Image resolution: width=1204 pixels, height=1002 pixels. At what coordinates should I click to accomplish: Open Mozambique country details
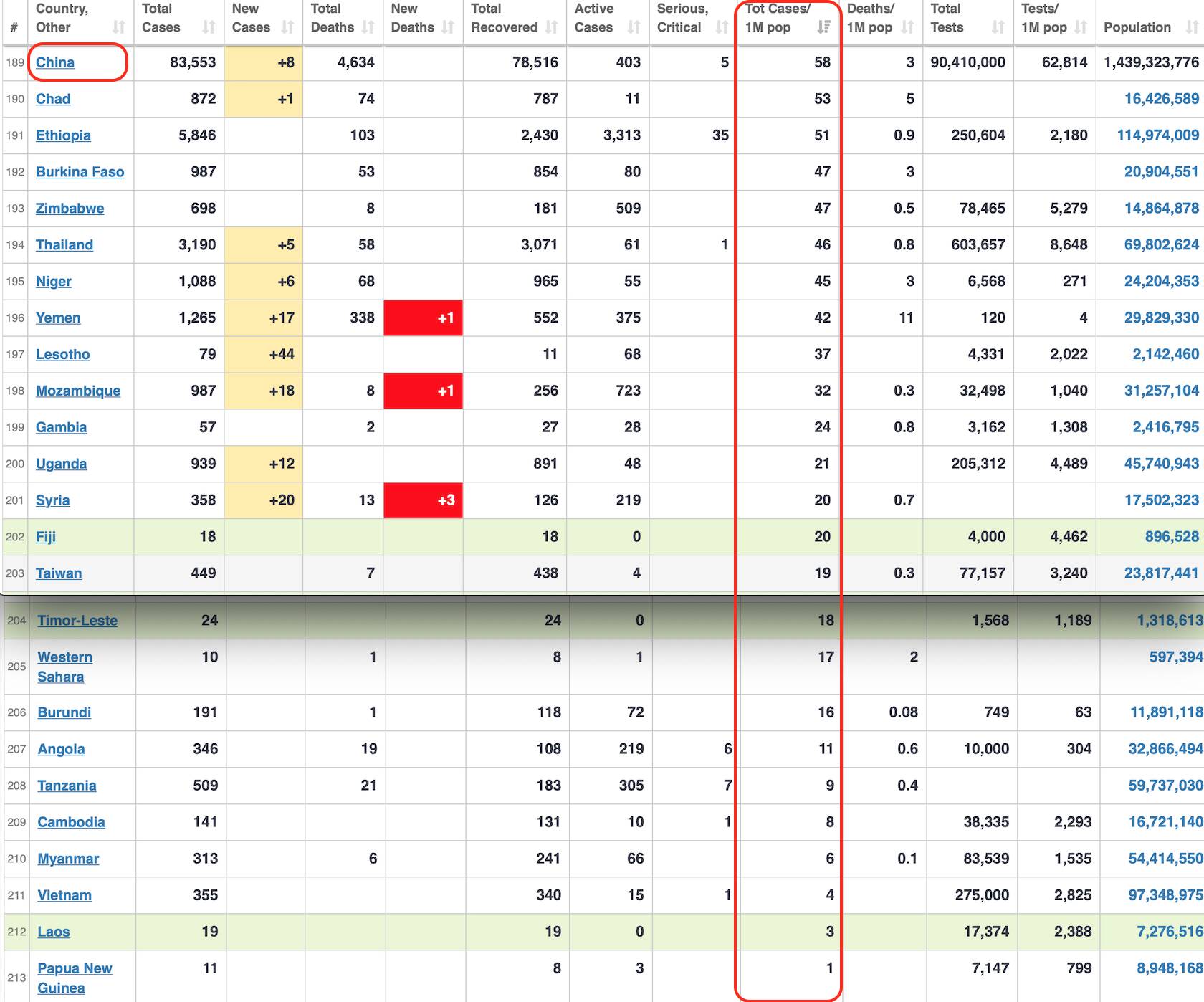tap(78, 391)
